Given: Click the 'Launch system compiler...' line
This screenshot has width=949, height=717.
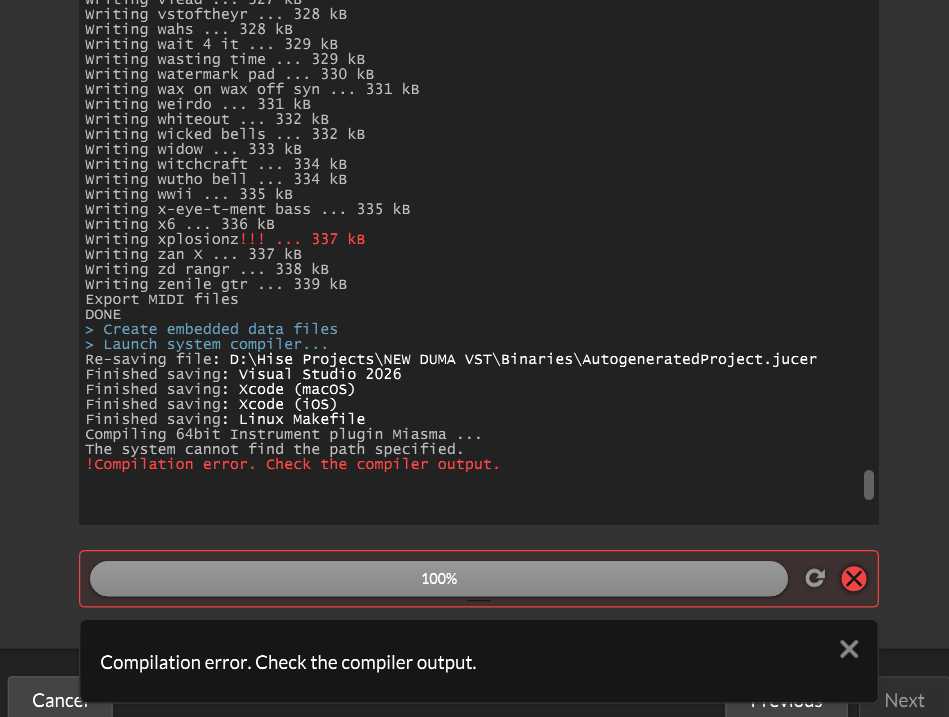Looking at the screenshot, I should (206, 344).
